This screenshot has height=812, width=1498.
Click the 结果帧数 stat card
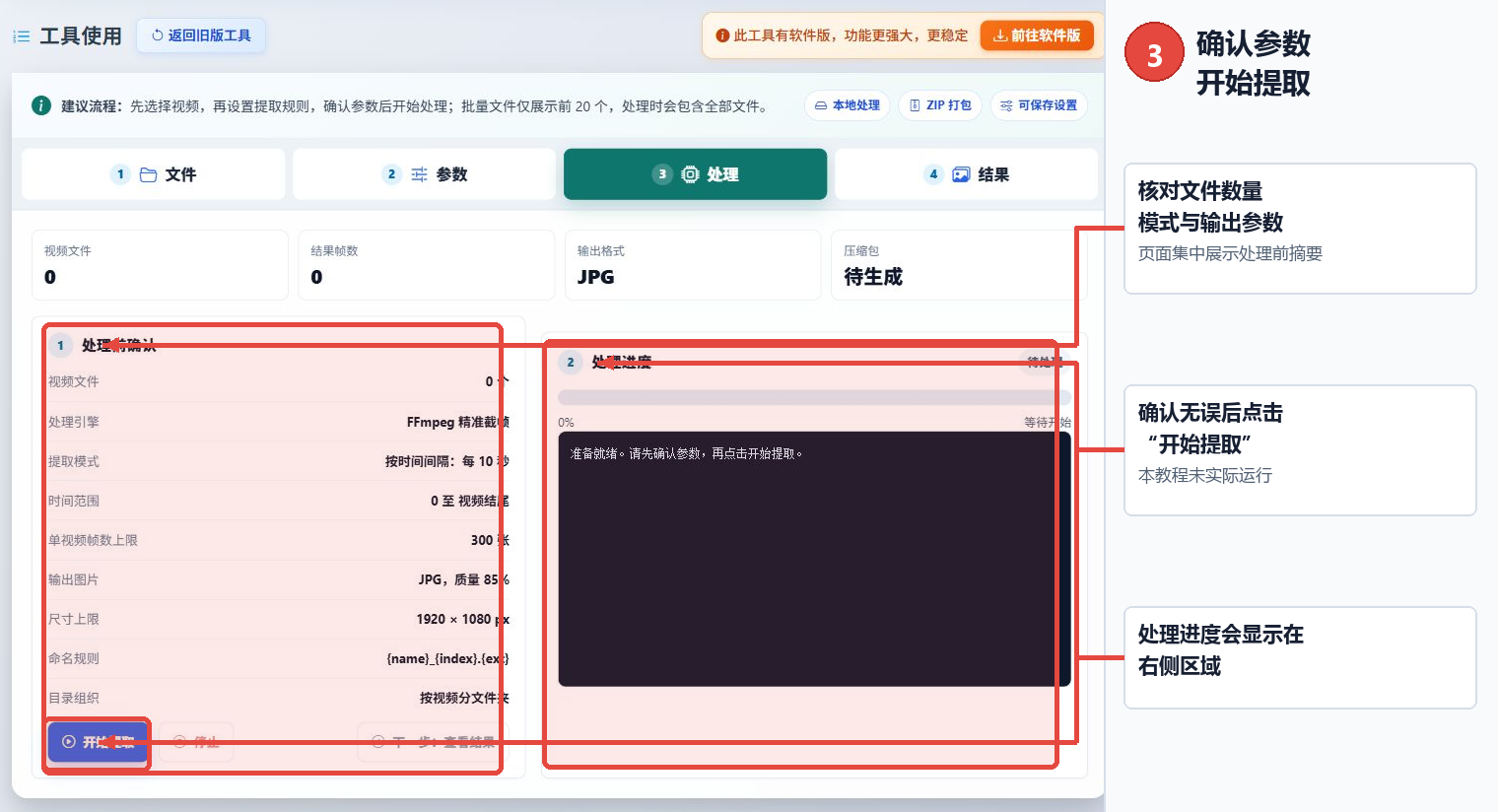coord(427,265)
